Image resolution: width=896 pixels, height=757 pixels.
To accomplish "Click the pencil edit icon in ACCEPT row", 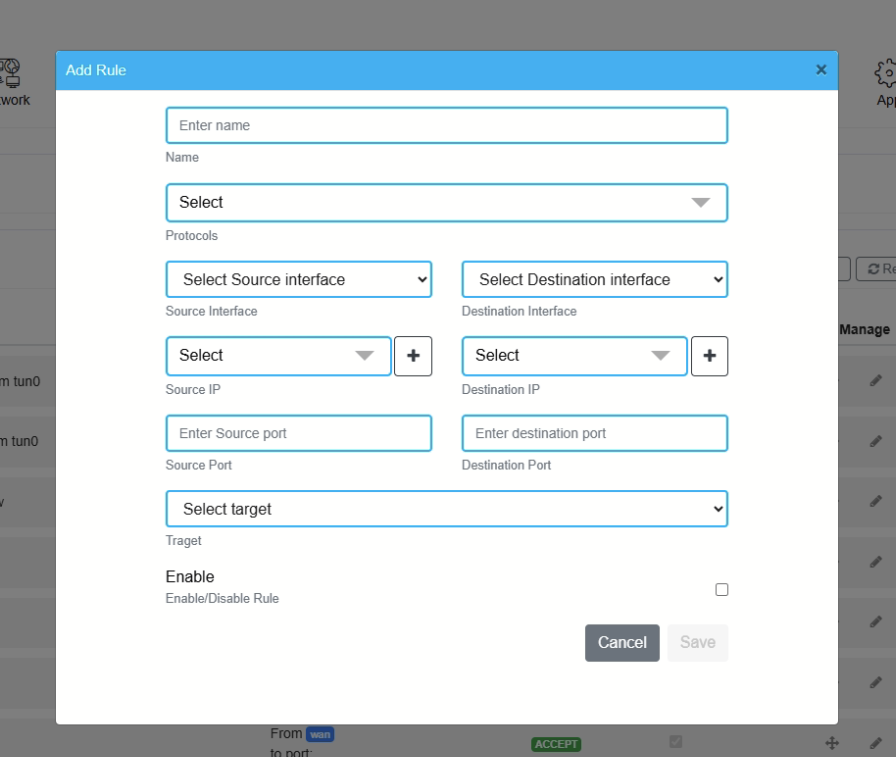I will click(876, 743).
